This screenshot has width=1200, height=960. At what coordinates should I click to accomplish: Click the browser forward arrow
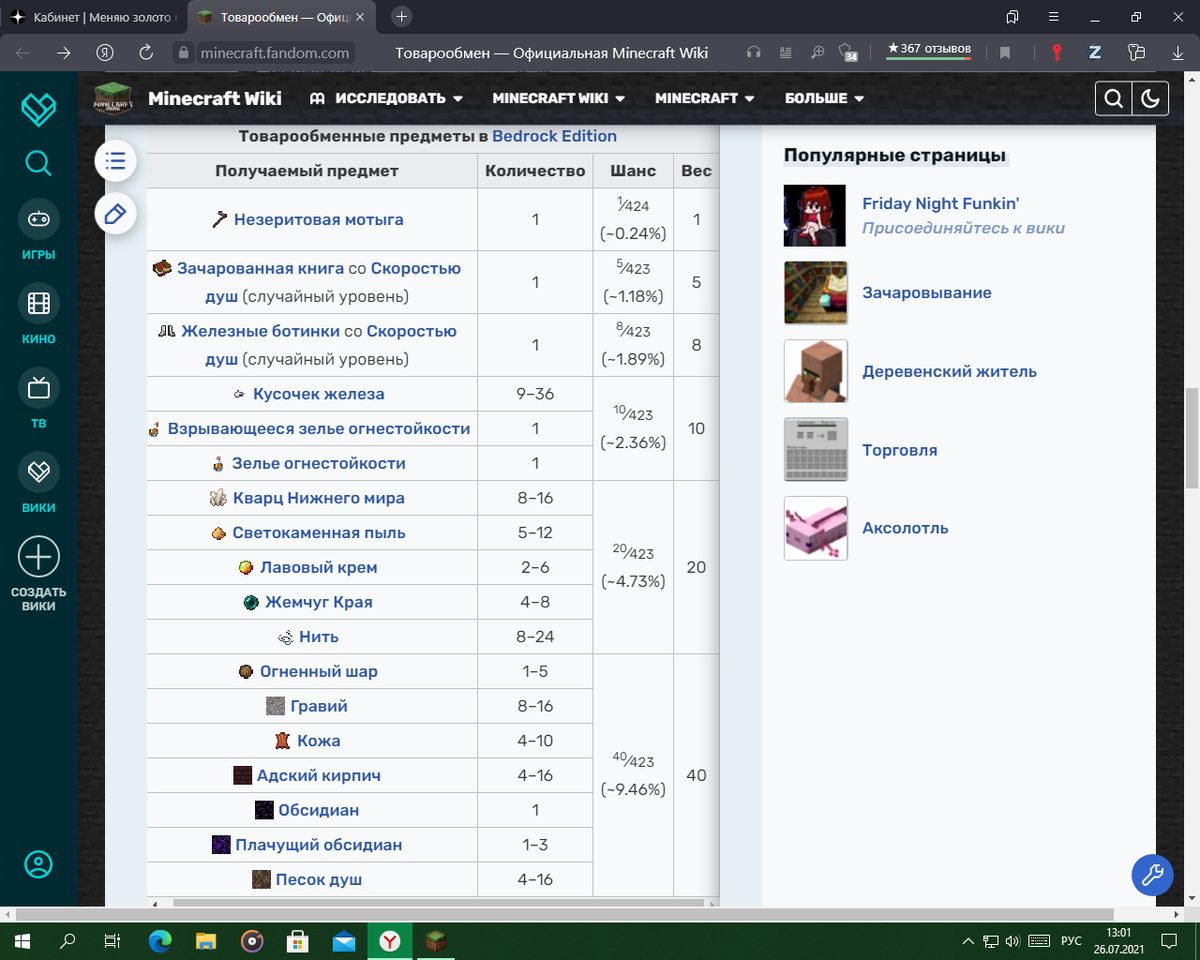coord(64,53)
